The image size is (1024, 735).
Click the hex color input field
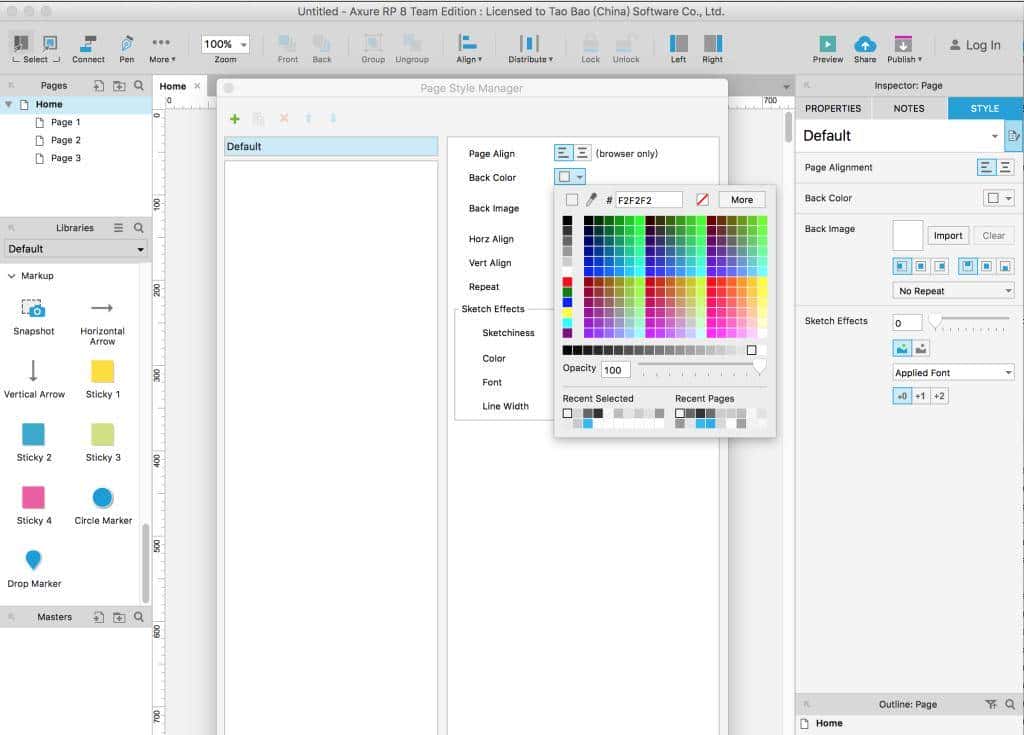coord(648,200)
